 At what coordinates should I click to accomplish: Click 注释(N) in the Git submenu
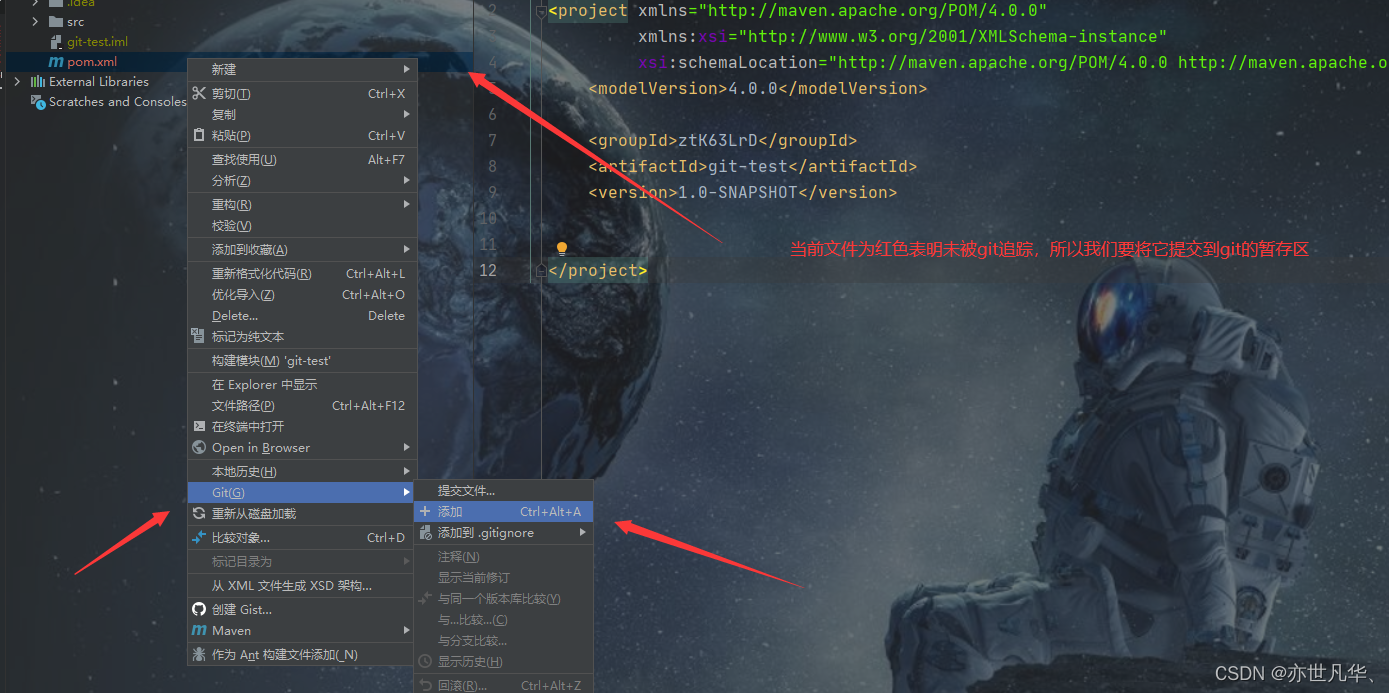pos(504,556)
